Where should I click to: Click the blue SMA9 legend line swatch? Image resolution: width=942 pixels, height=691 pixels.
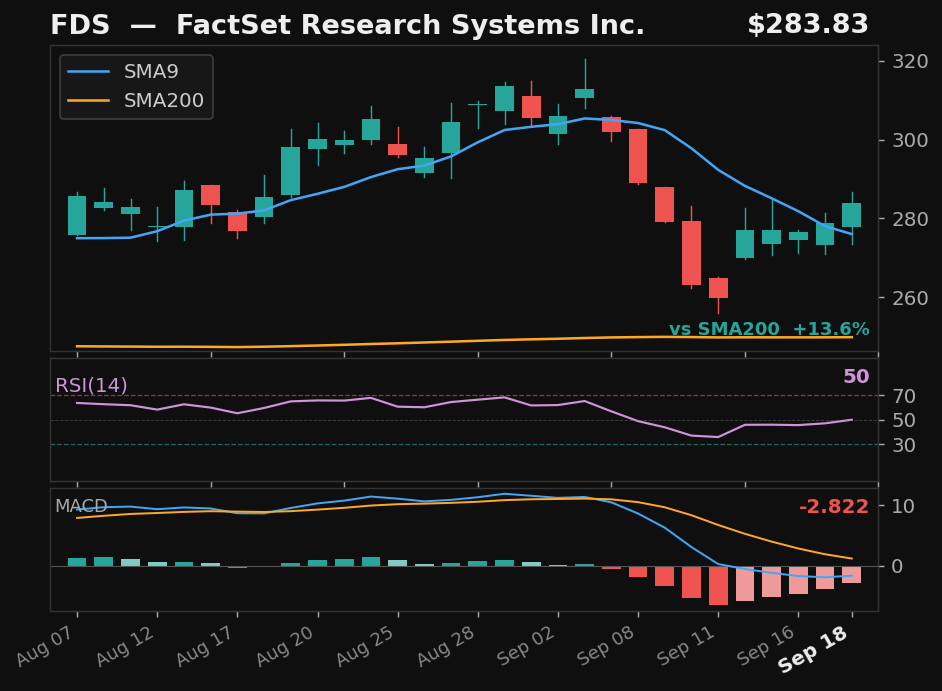click(88, 72)
